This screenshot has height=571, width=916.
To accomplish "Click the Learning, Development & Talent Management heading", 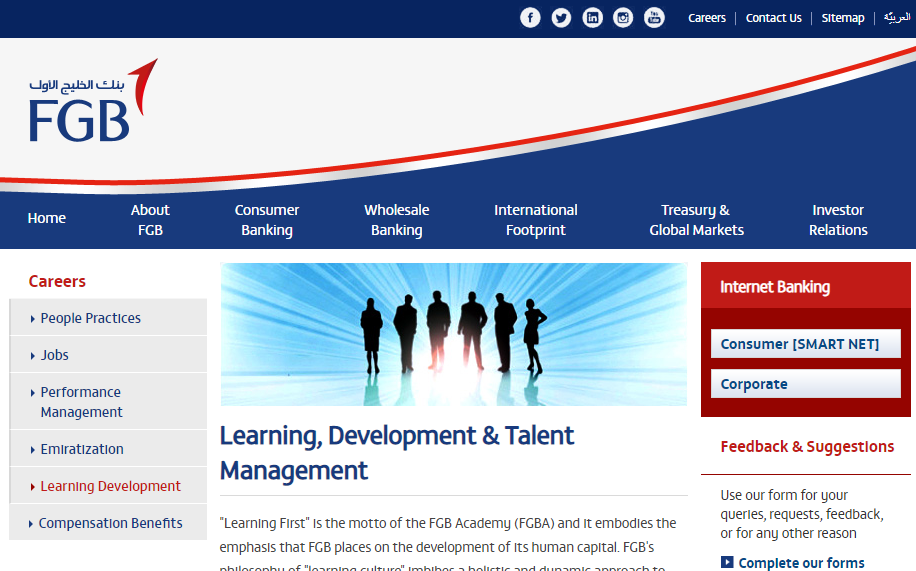I will tap(397, 453).
